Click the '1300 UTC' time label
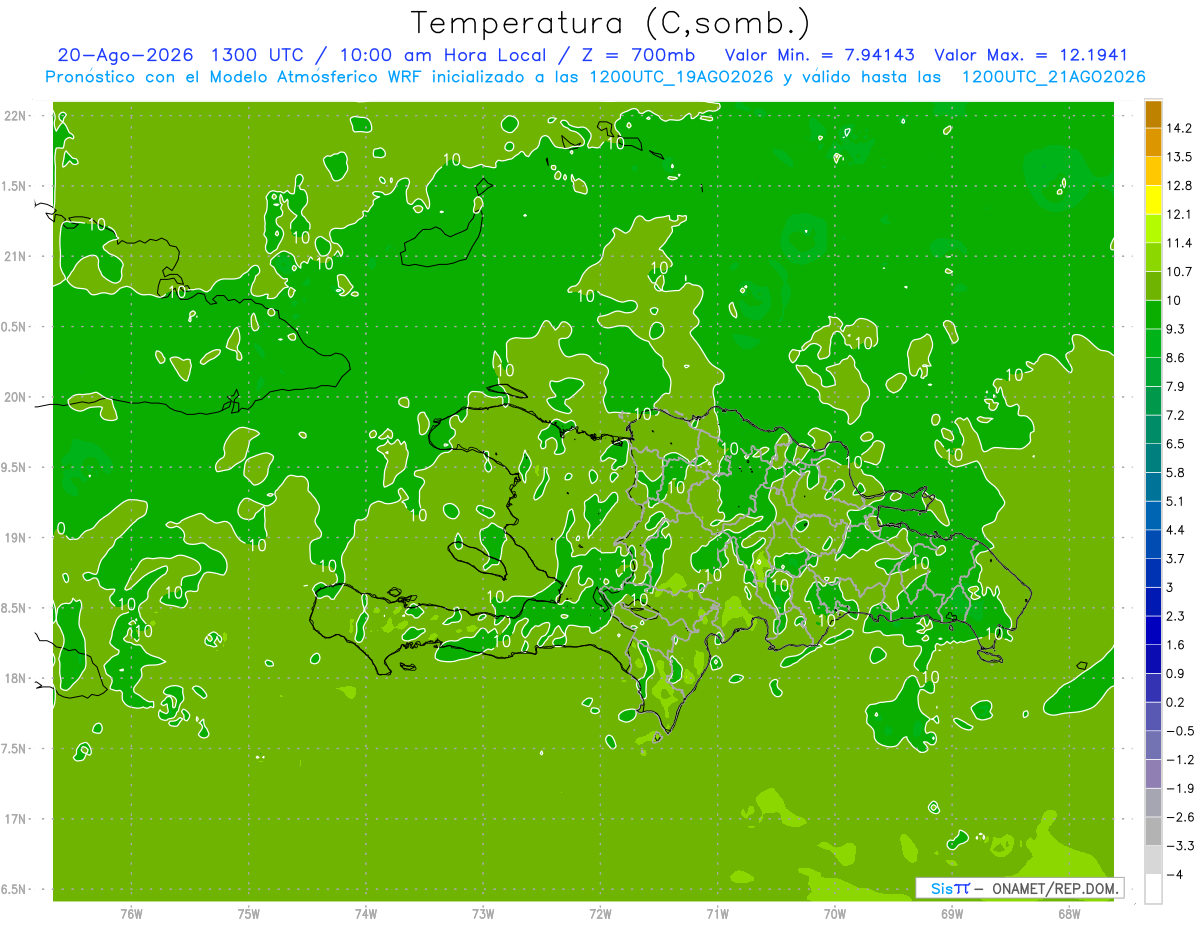This screenshot has width=1200, height=927. point(257,55)
